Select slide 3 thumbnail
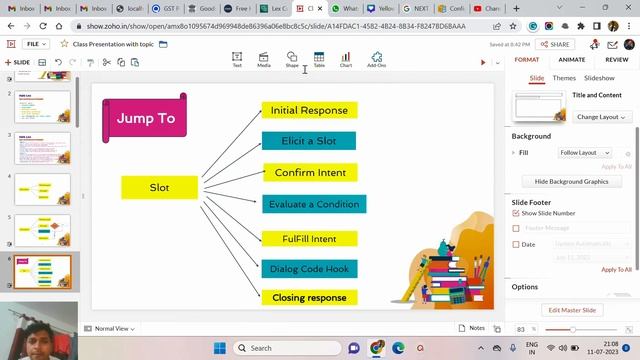Screen dimensions: 640x360 pyautogui.click(x=42, y=149)
